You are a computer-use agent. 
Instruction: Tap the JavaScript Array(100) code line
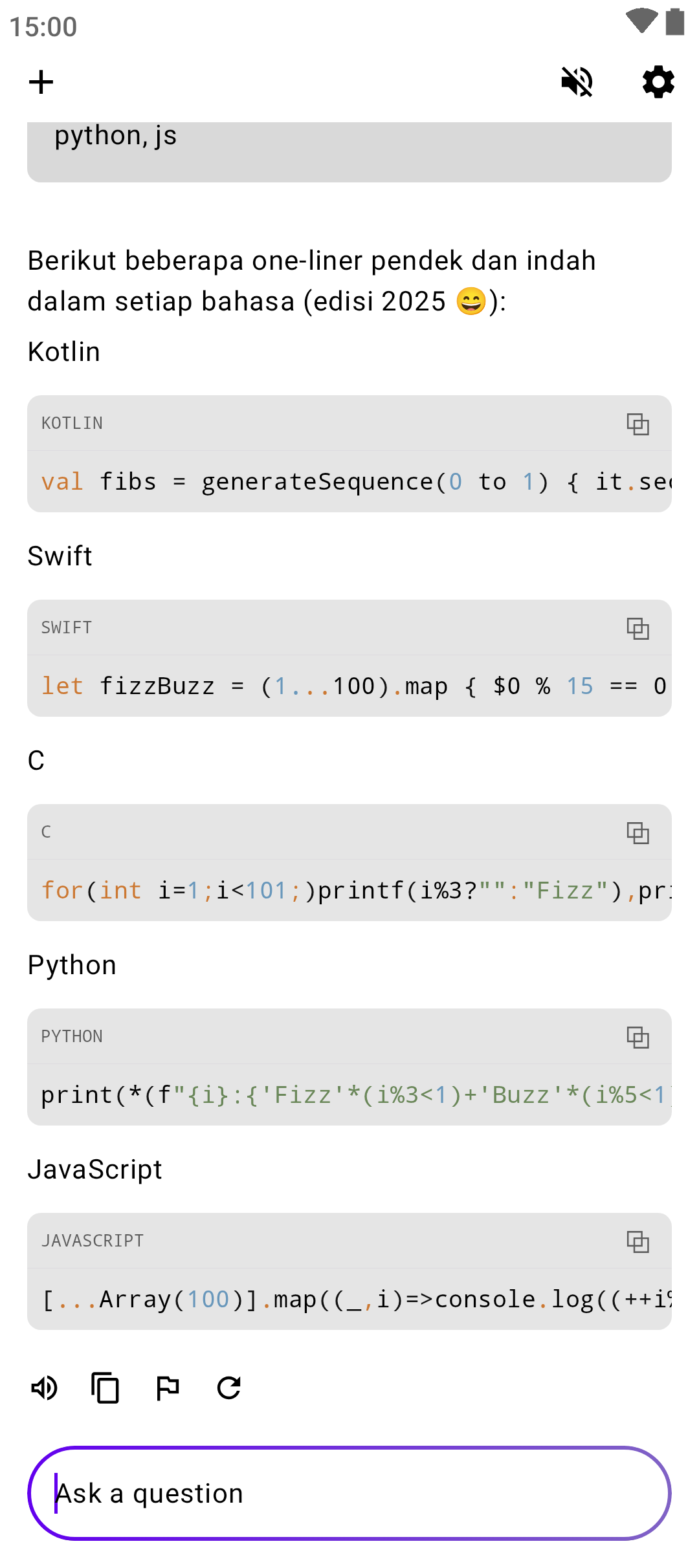(349, 1300)
